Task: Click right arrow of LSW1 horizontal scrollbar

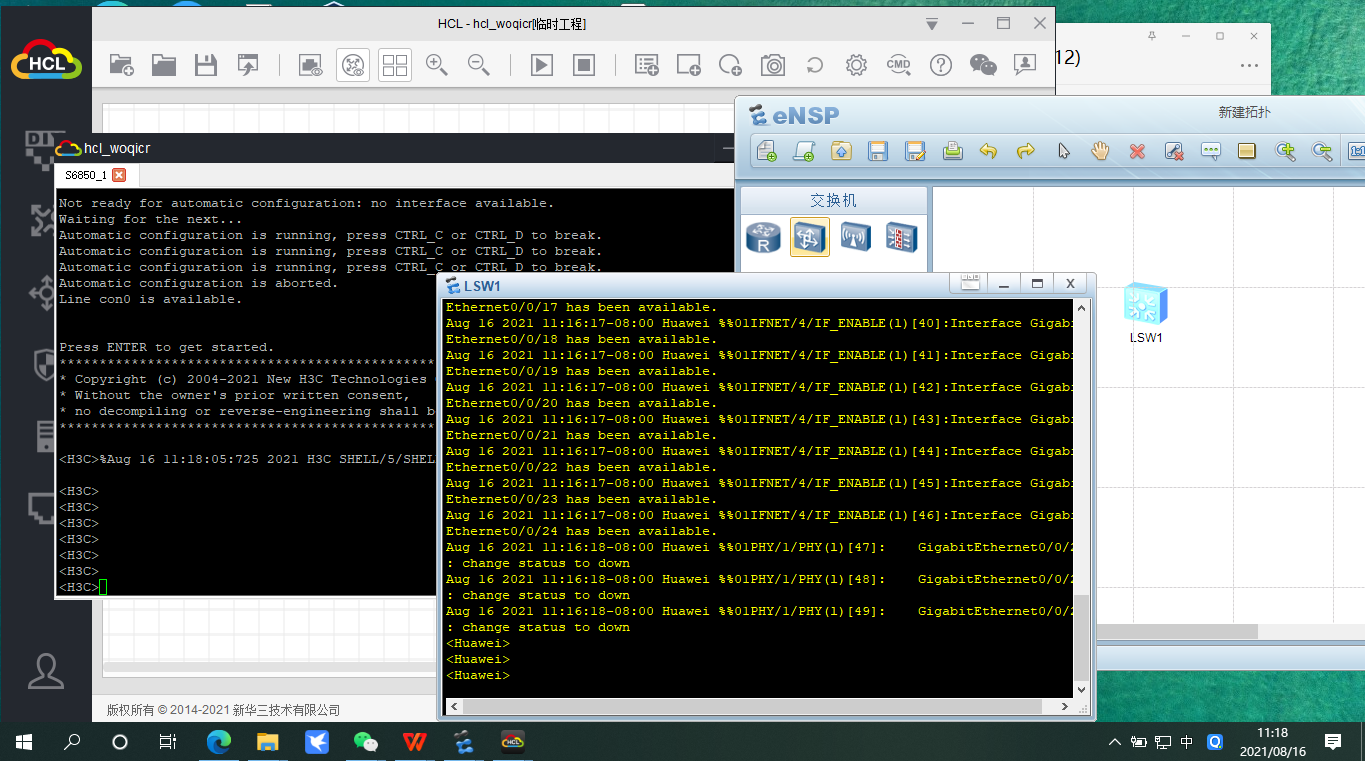Action: click(x=1064, y=706)
